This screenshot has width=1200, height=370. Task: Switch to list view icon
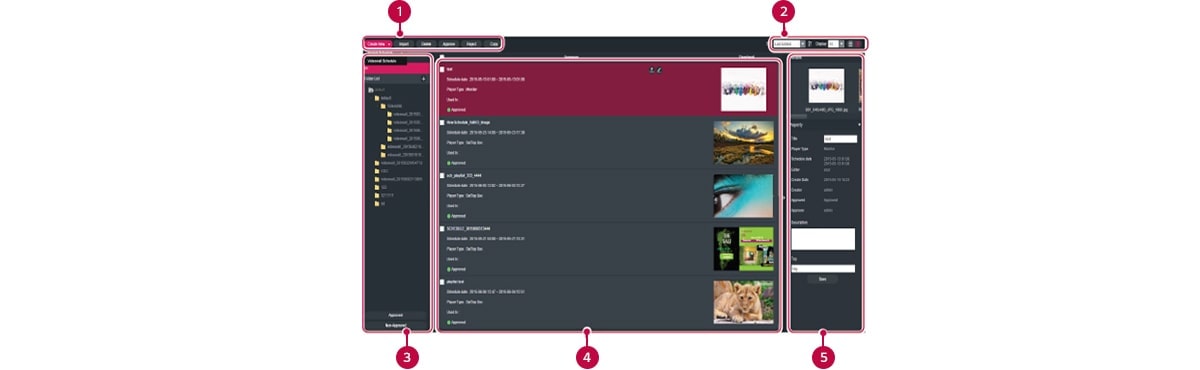pyautogui.click(x=850, y=44)
